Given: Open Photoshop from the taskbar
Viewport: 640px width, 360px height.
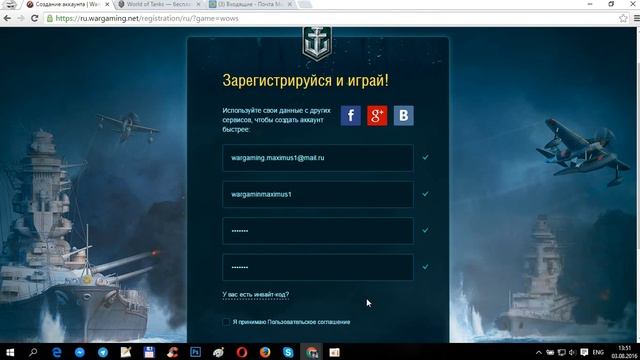Looking at the screenshot, I should (x=196, y=352).
